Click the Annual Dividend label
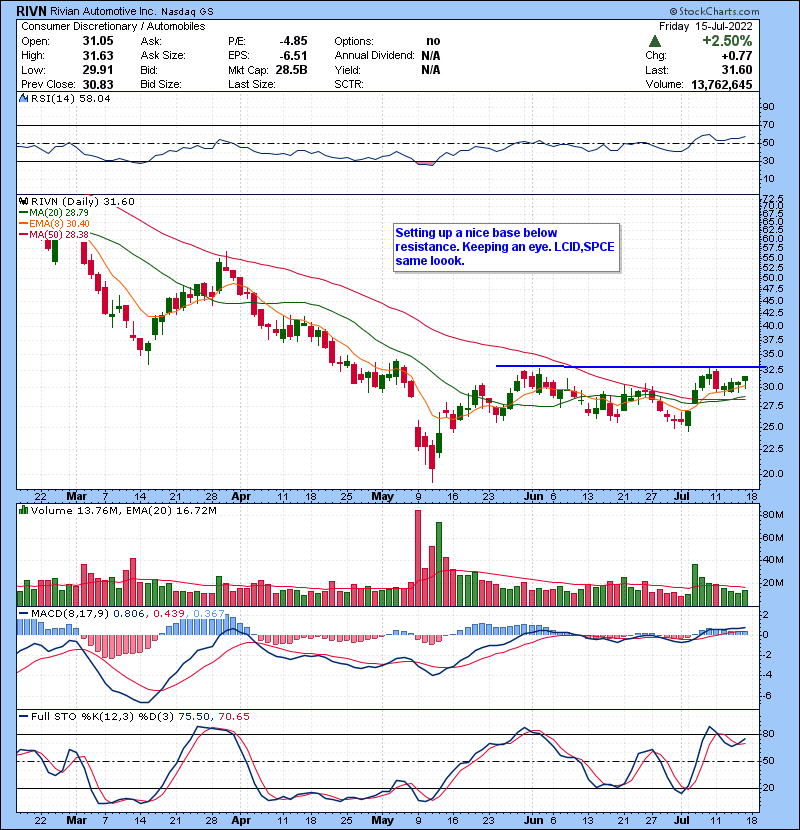The height and width of the screenshot is (830, 800). pyautogui.click(x=374, y=56)
